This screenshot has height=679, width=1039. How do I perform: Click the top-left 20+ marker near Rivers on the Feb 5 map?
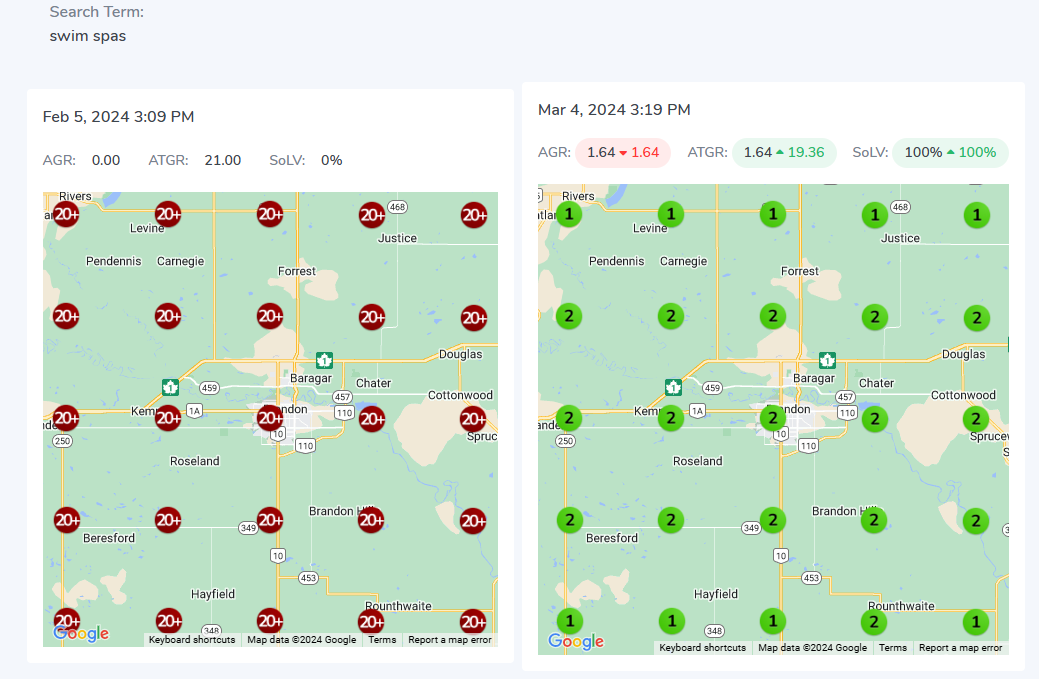tap(67, 214)
